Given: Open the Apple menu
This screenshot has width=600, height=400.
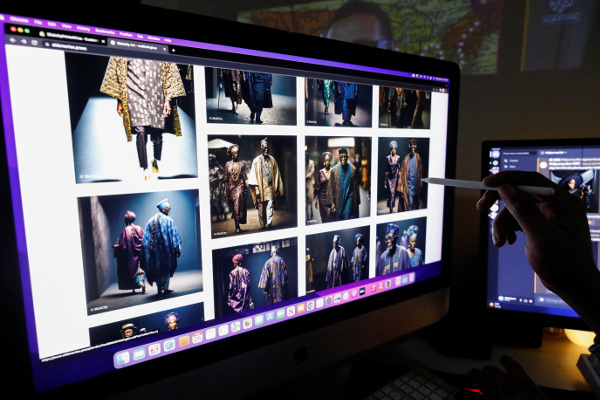Looking at the screenshot, I should tap(2, 17).
